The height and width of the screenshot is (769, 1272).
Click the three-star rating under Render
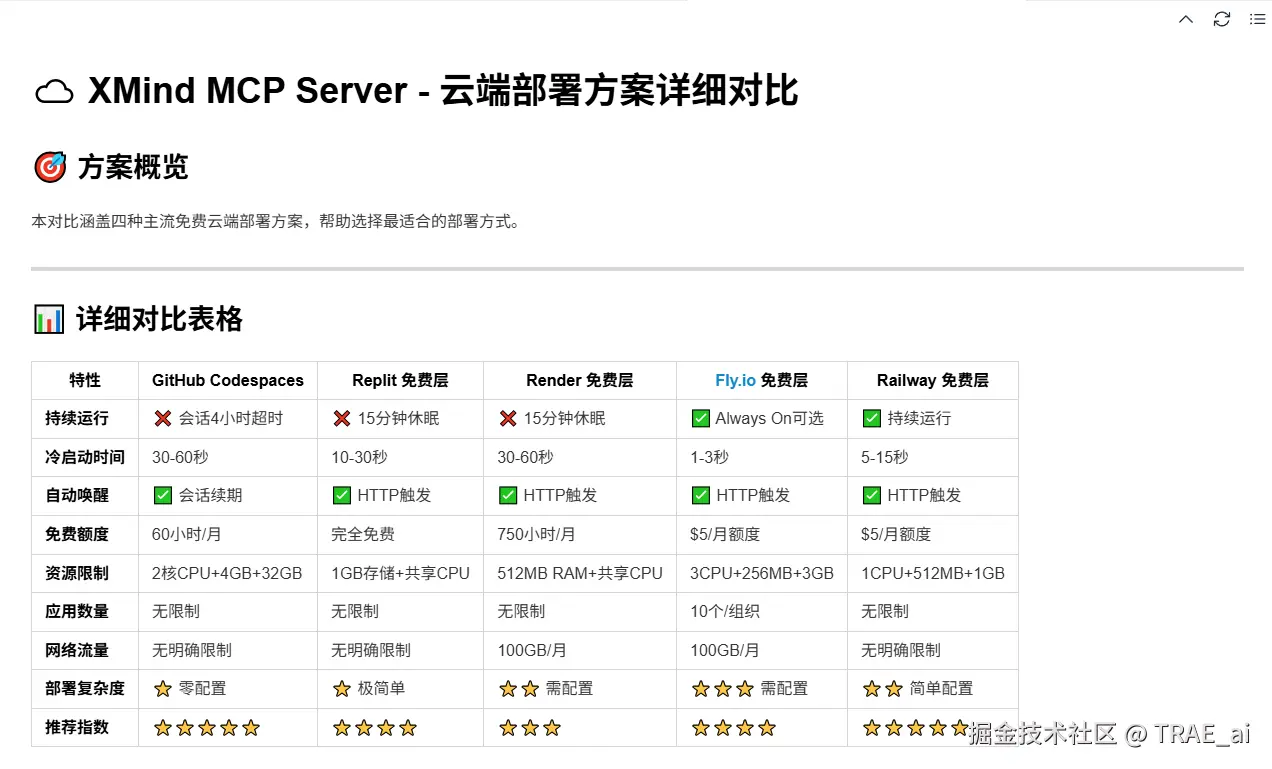coord(530,727)
